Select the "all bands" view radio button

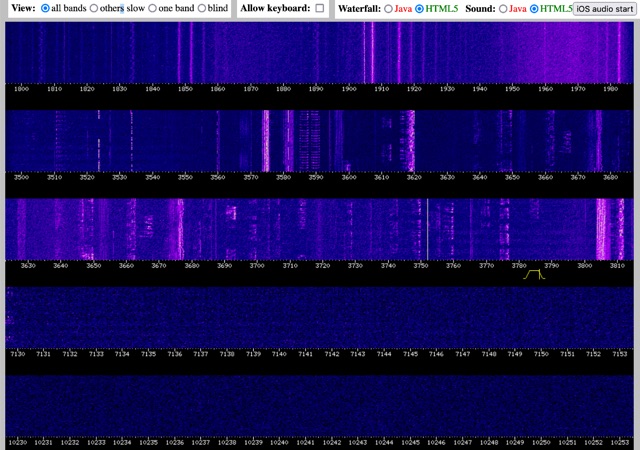tap(45, 8)
